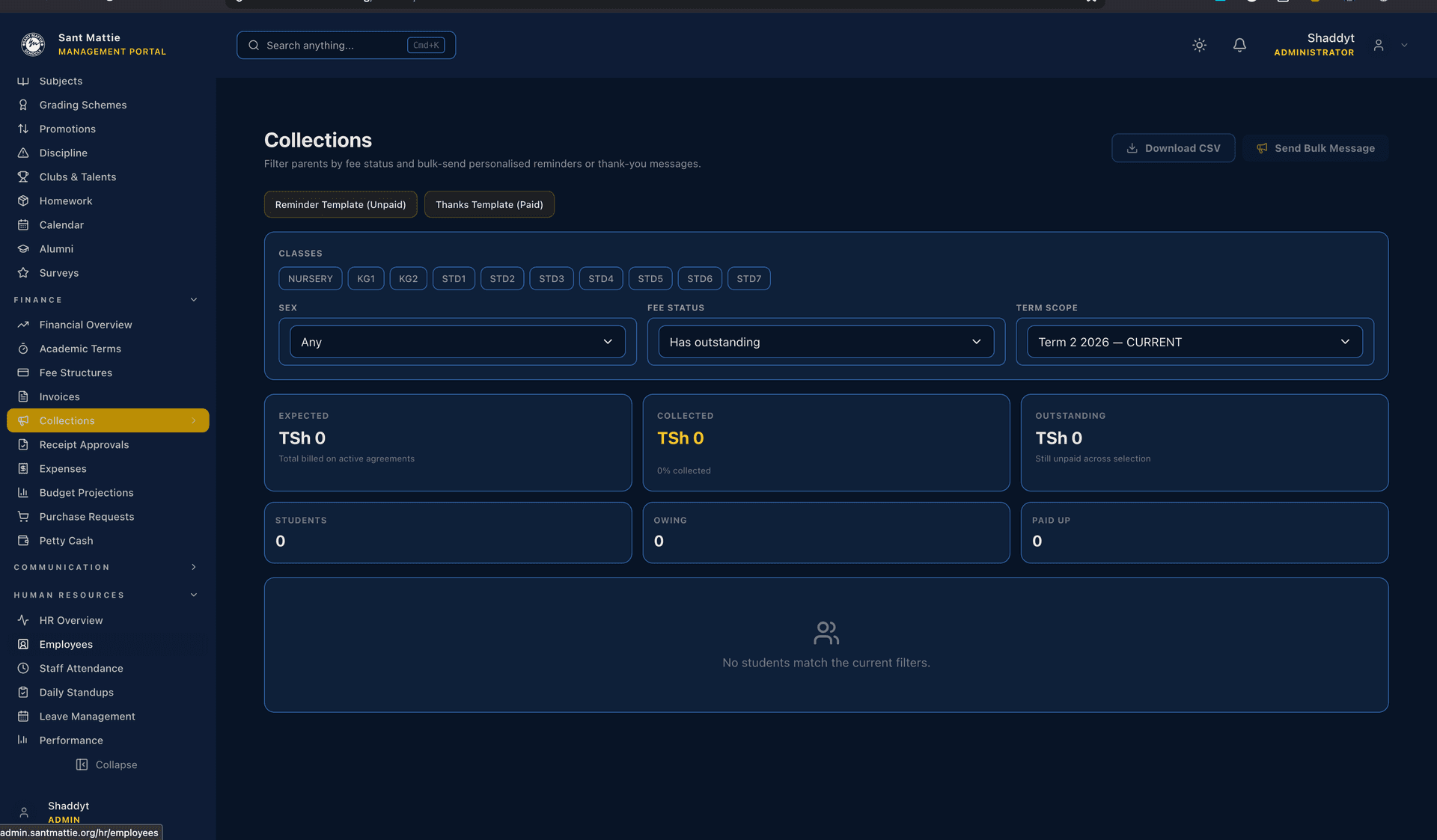The image size is (1437, 840).
Task: Open Receipt Approvals in sidebar
Action: click(x=84, y=445)
